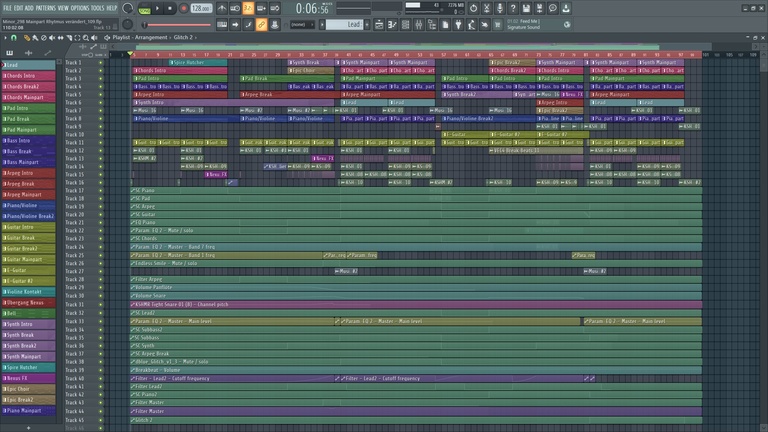The image size is (768, 432).
Task: Expand the Glitch 2 breadcrumb chevron
Action: 196,38
